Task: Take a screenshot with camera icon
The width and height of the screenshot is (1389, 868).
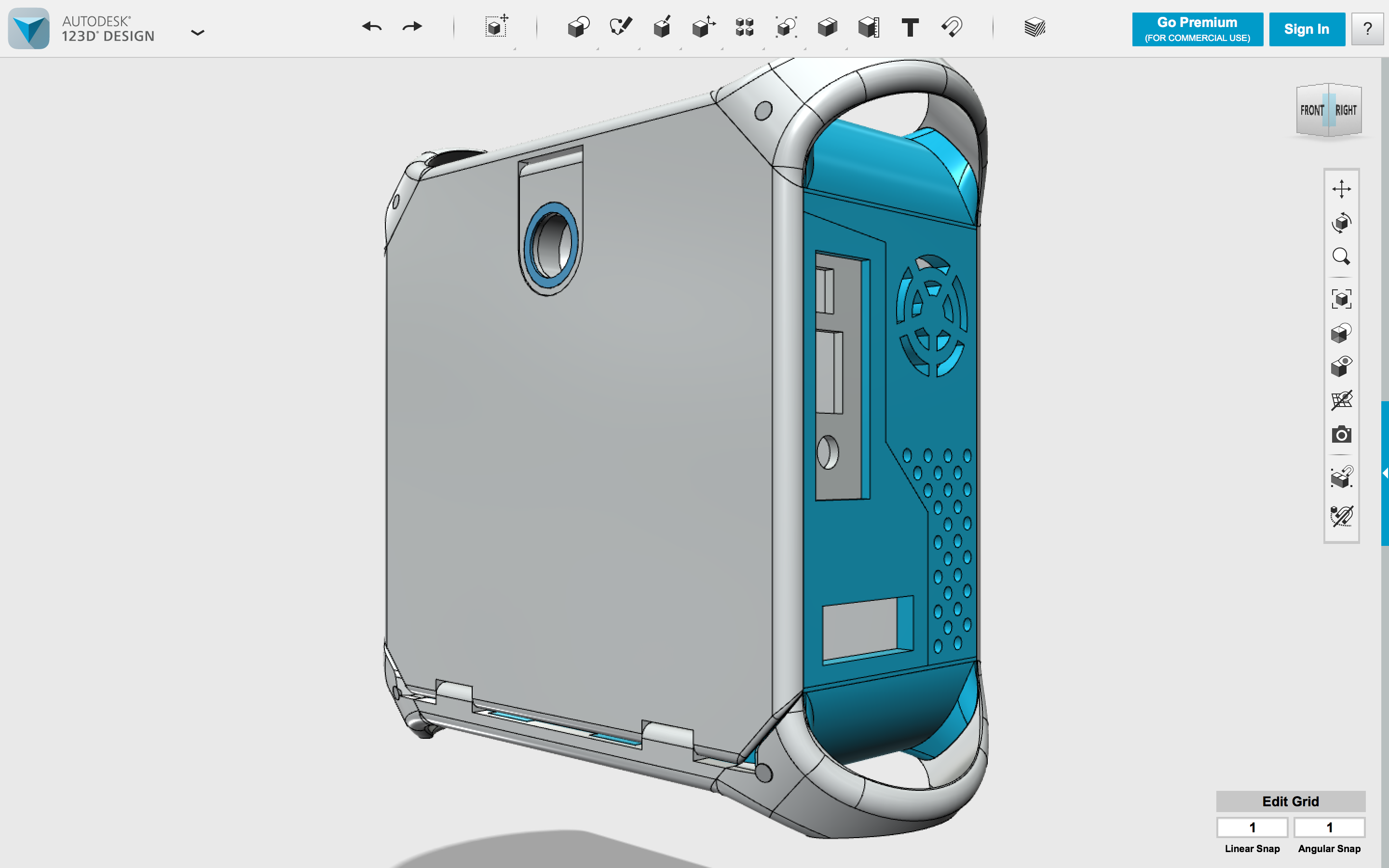Action: [1341, 434]
